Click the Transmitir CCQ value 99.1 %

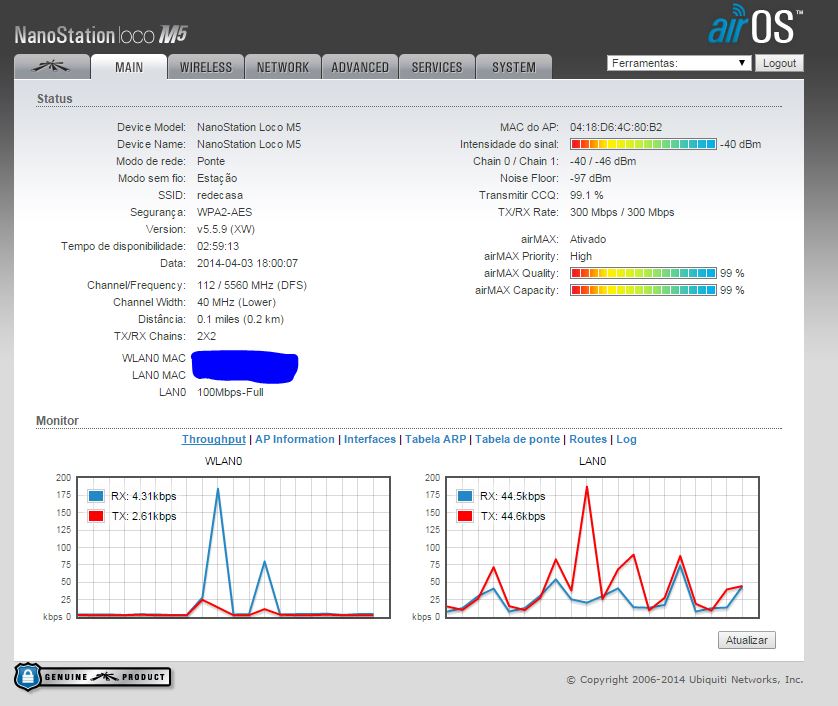pos(586,195)
